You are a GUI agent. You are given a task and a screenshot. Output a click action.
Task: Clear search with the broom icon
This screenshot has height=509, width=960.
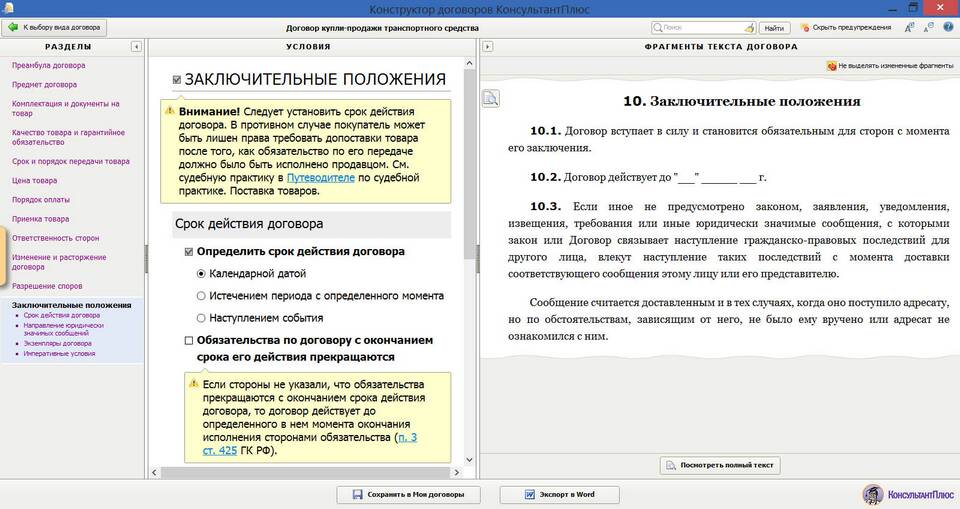pos(749,28)
